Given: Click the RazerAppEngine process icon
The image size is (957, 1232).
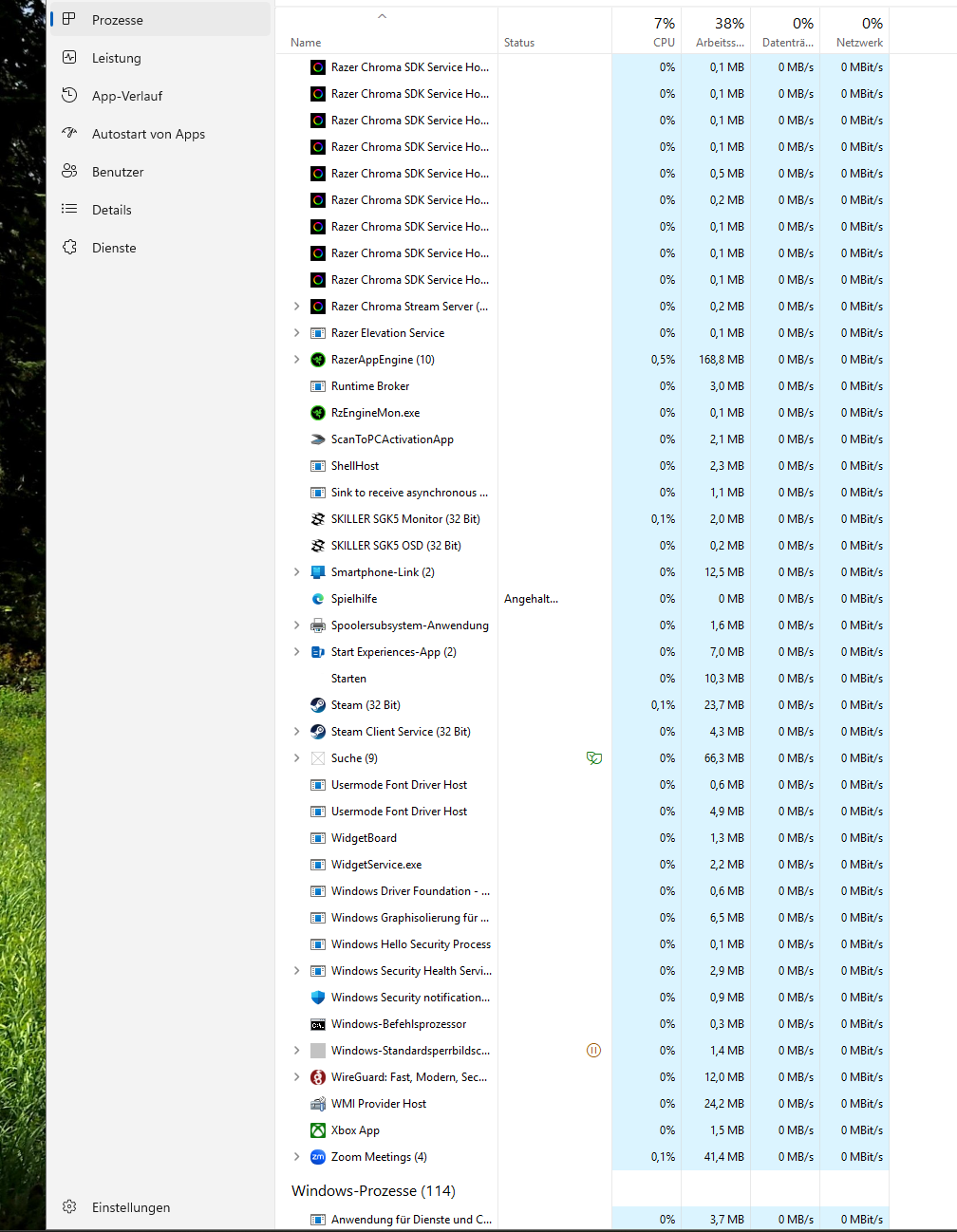Looking at the screenshot, I should pos(318,360).
